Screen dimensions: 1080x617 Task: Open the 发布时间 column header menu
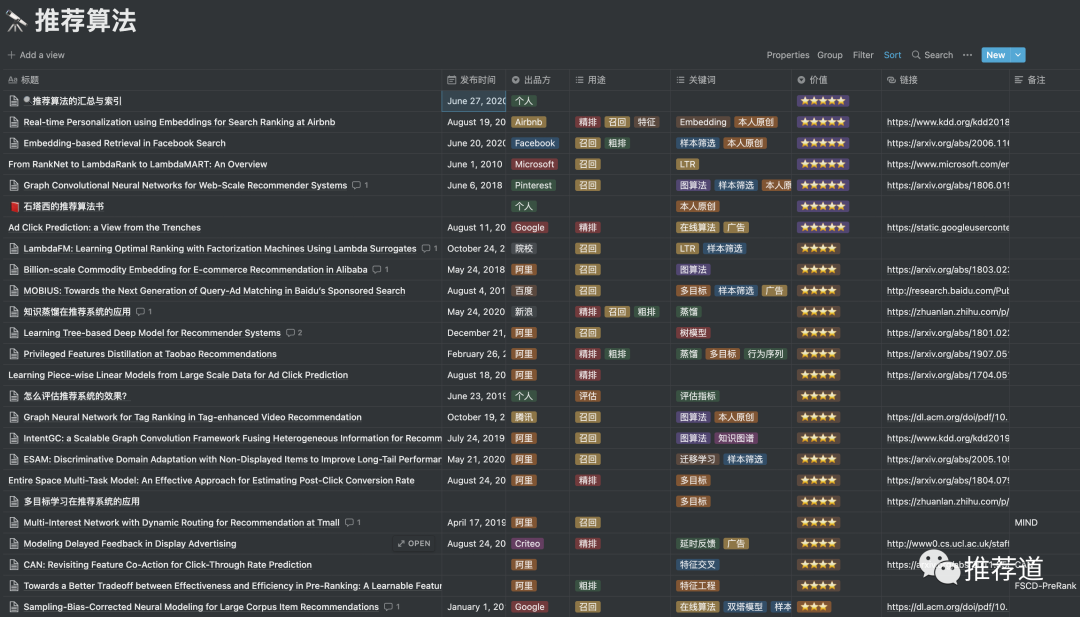click(x=471, y=80)
